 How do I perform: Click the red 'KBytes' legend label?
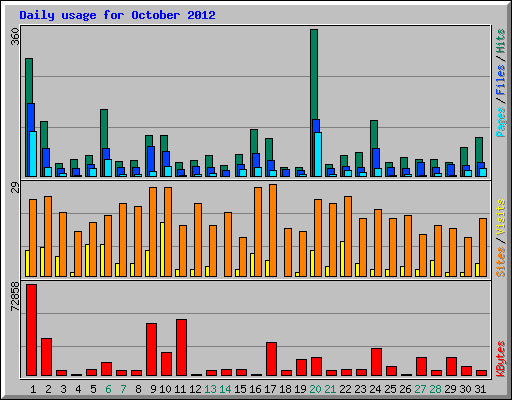pyautogui.click(x=500, y=359)
